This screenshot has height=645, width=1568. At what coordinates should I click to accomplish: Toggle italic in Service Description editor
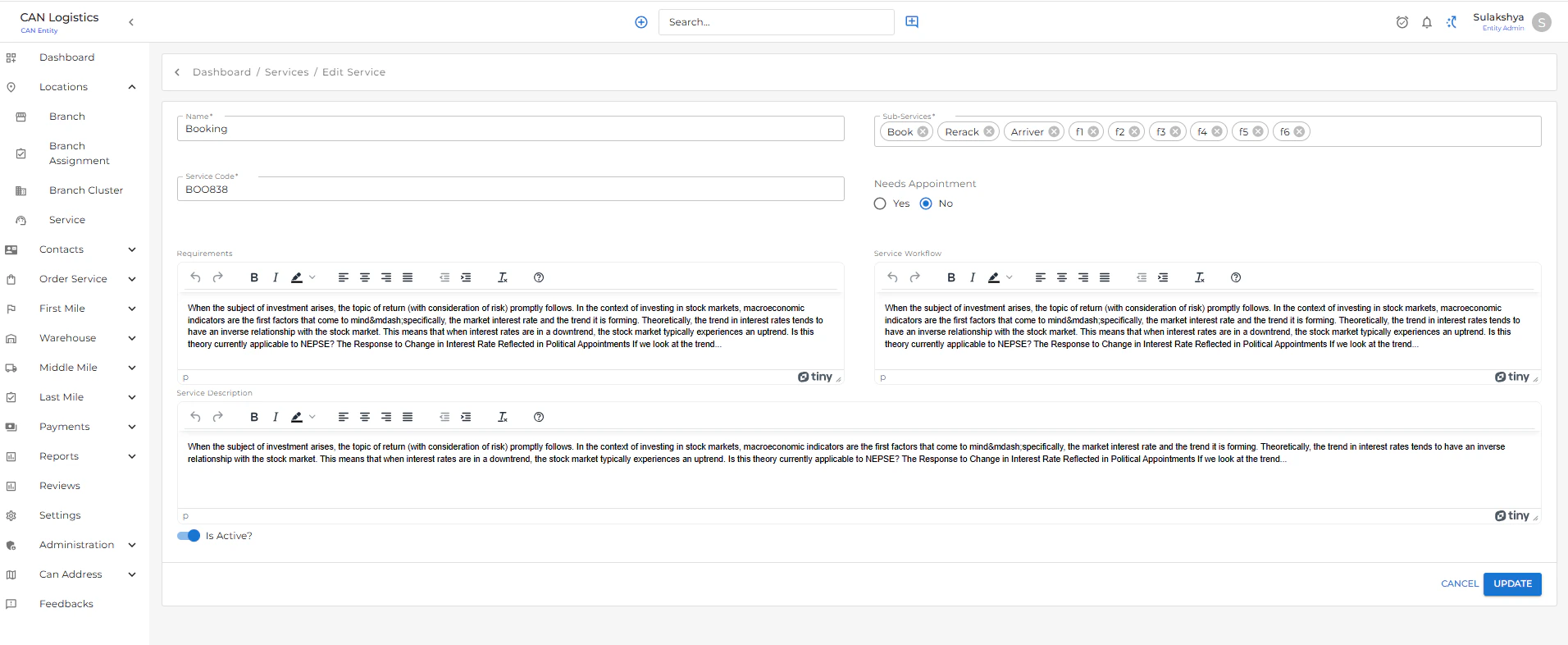pos(276,417)
